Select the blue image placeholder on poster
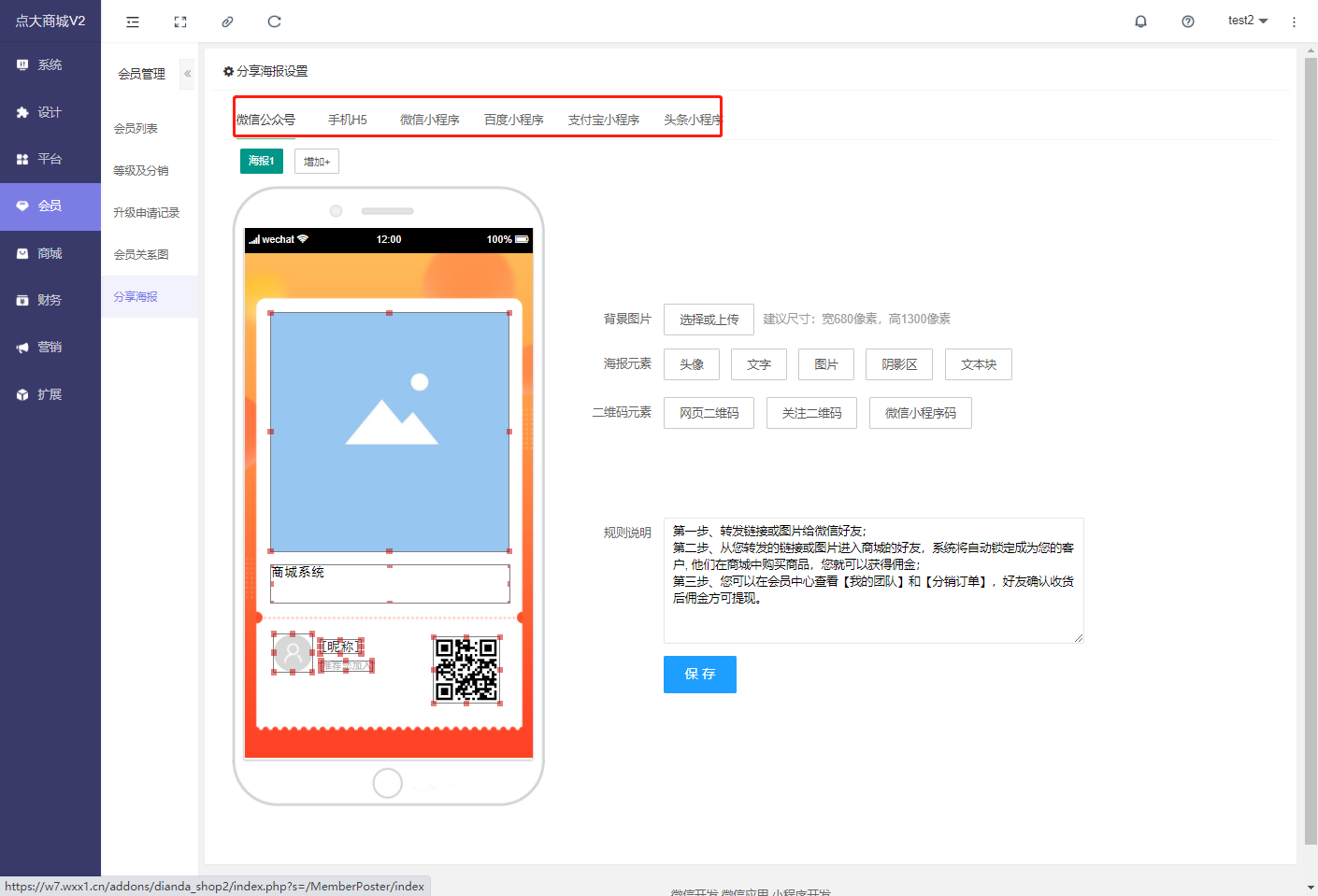The height and width of the screenshot is (896, 1318). 390,432
